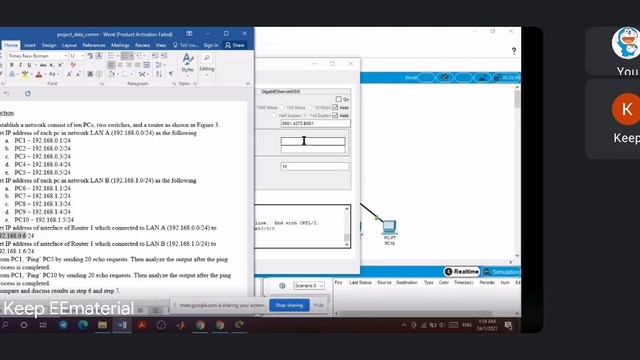Open the Styles gallery in Word
This screenshot has height=360, width=640.
tap(187, 64)
